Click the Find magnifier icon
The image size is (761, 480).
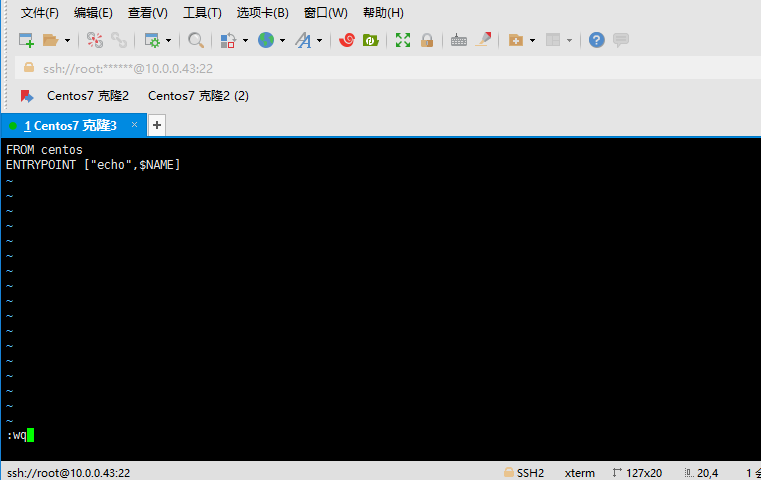click(x=196, y=40)
